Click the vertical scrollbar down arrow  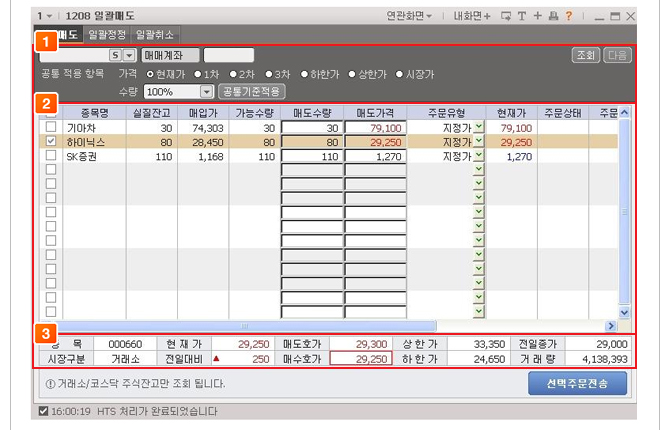click(624, 312)
